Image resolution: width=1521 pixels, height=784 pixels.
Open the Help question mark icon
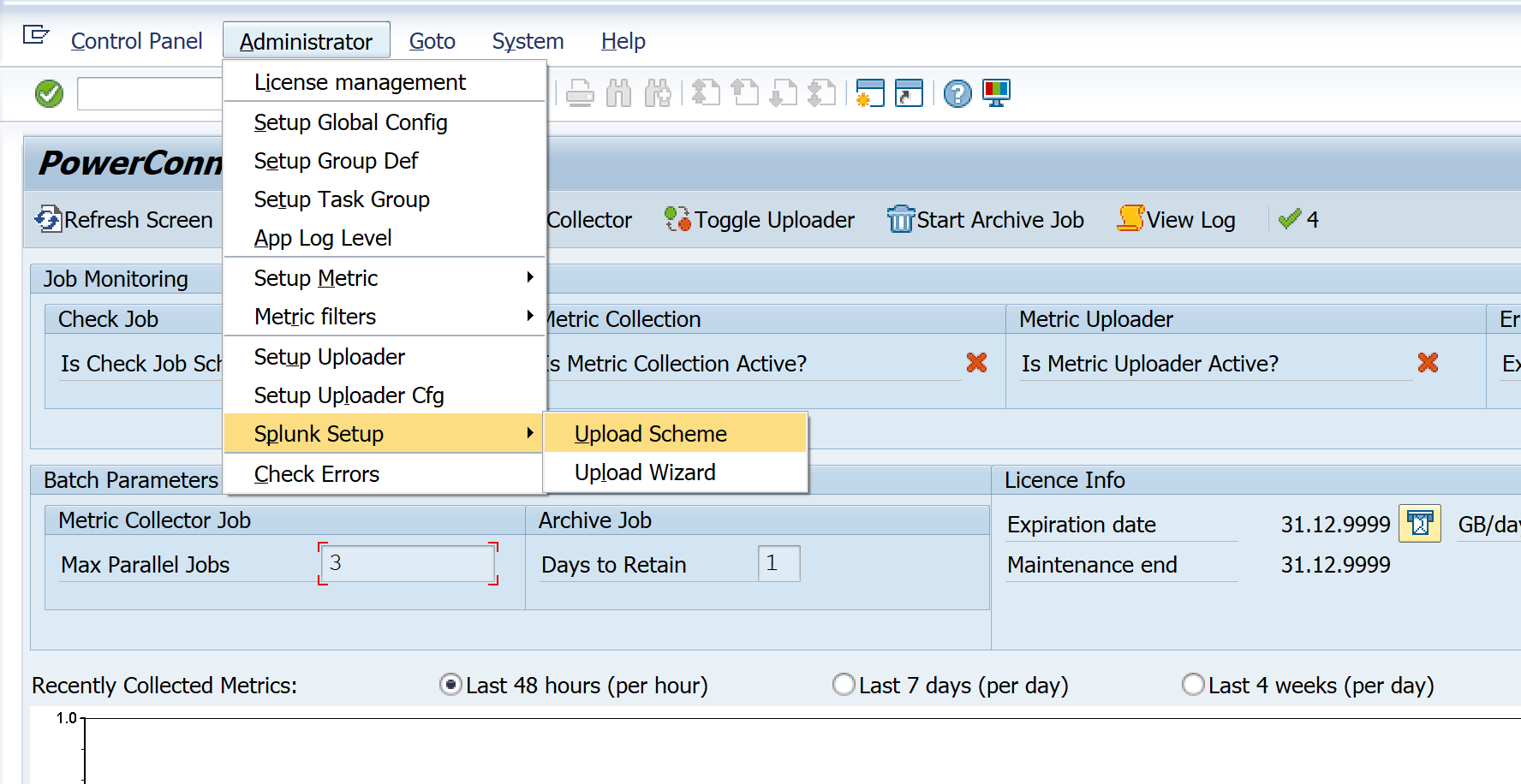[957, 93]
